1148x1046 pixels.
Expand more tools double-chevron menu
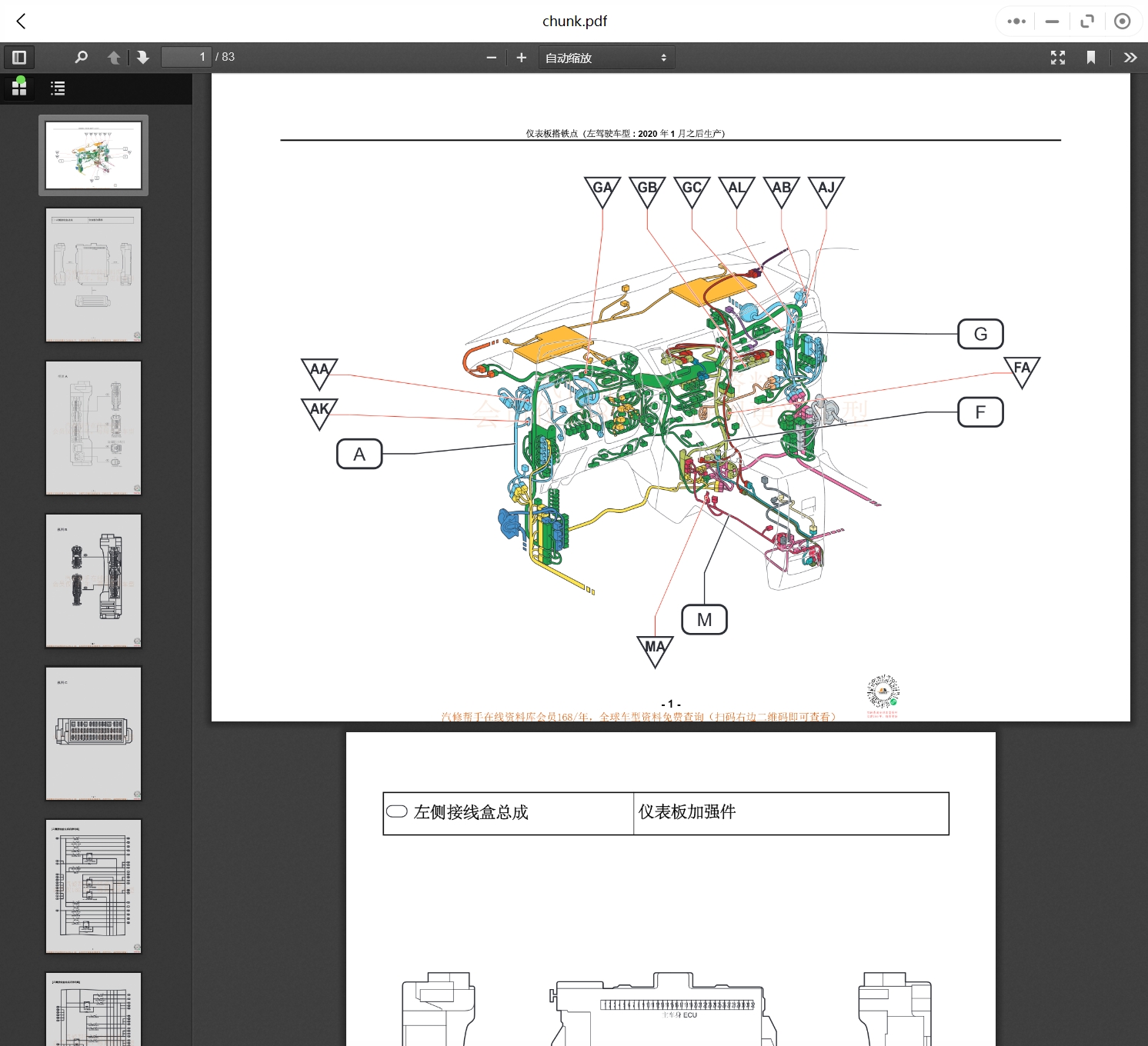click(1130, 58)
